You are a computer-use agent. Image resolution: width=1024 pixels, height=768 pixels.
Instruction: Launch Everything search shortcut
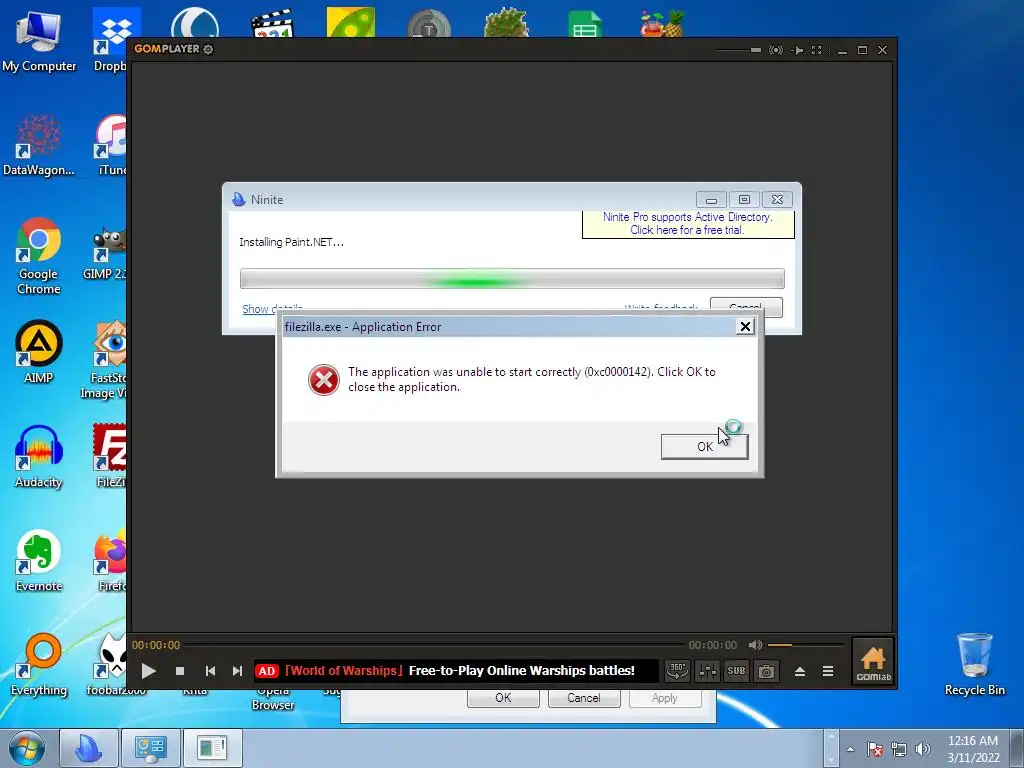tap(39, 665)
